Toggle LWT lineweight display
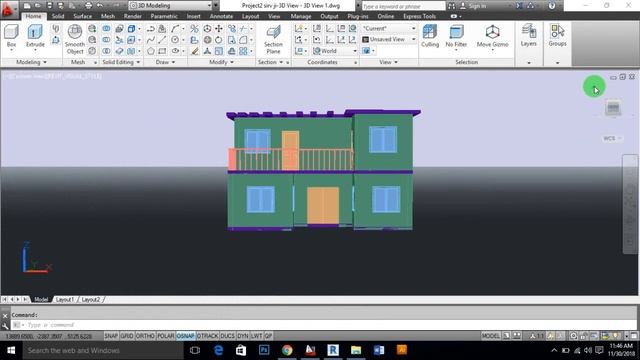Screen dimensions: 640x360 (256, 336)
